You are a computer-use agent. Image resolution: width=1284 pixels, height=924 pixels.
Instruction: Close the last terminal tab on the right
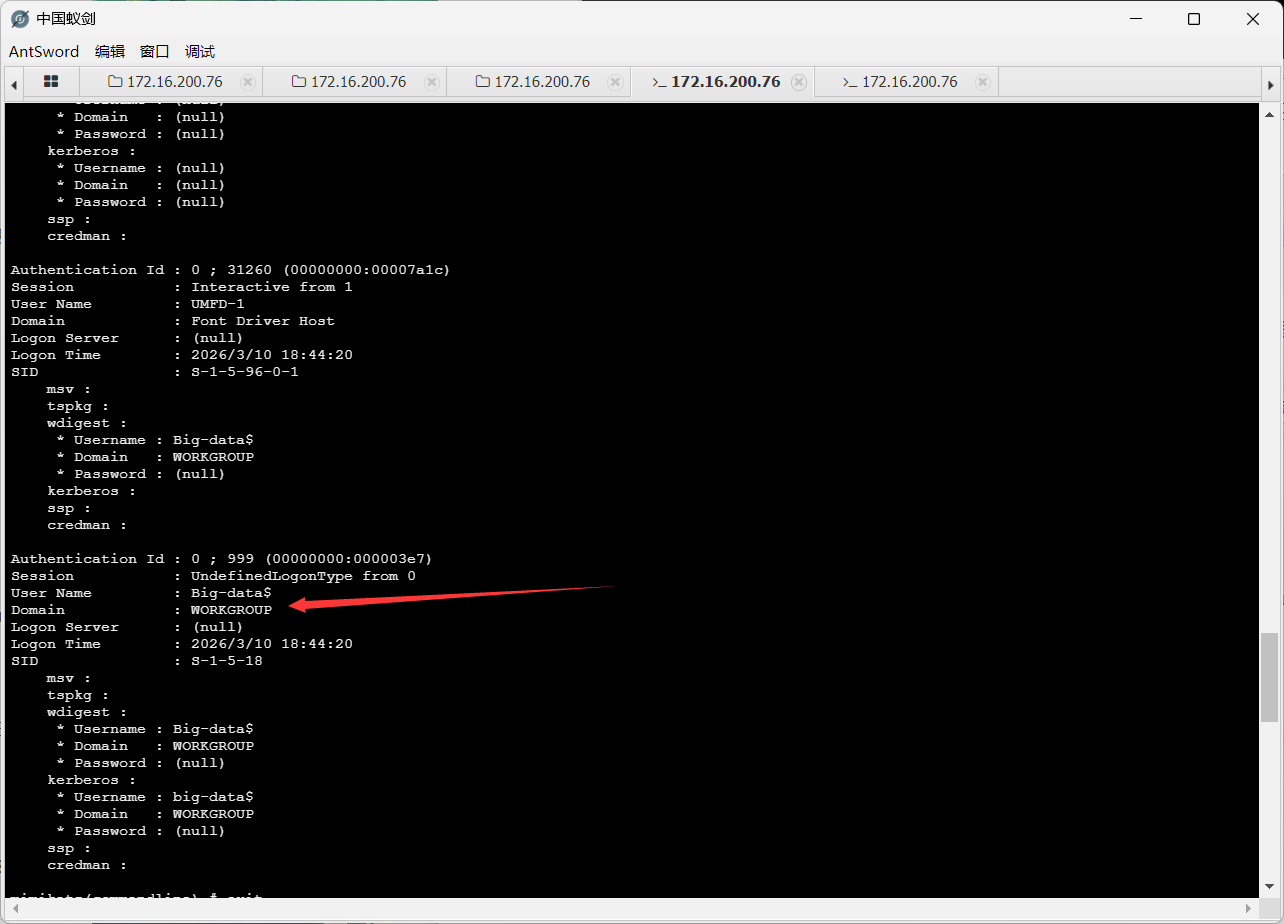point(983,82)
